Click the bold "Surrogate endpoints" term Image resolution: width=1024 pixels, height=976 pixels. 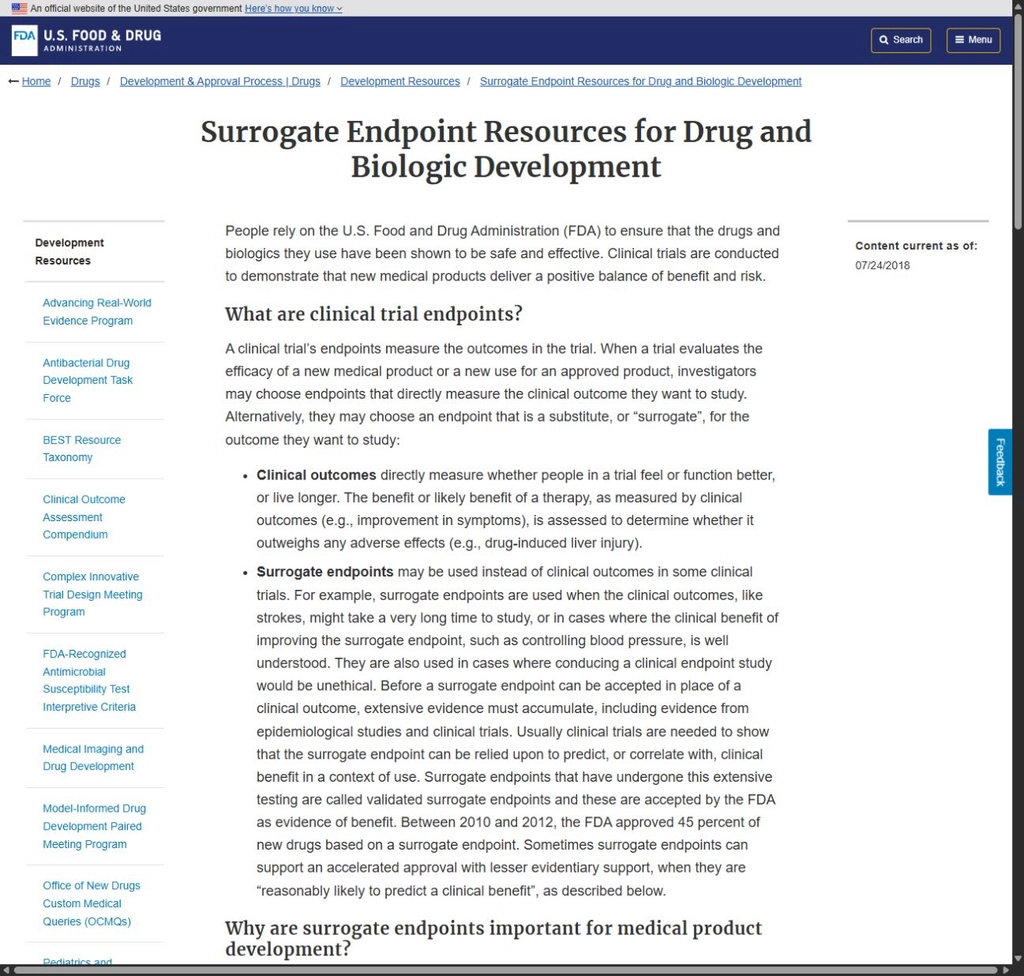pyautogui.click(x=325, y=572)
